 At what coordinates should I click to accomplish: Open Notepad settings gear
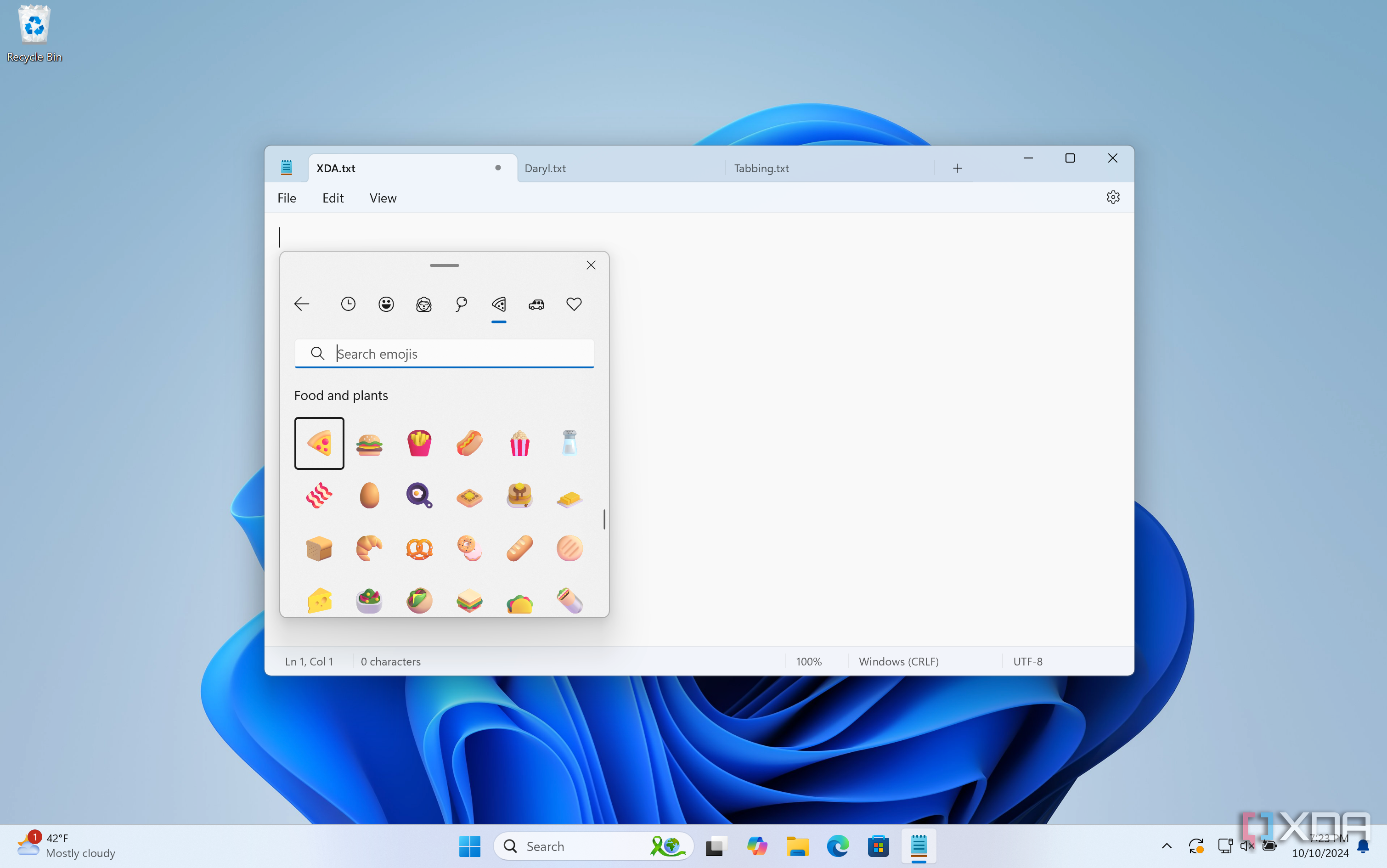tap(1112, 197)
